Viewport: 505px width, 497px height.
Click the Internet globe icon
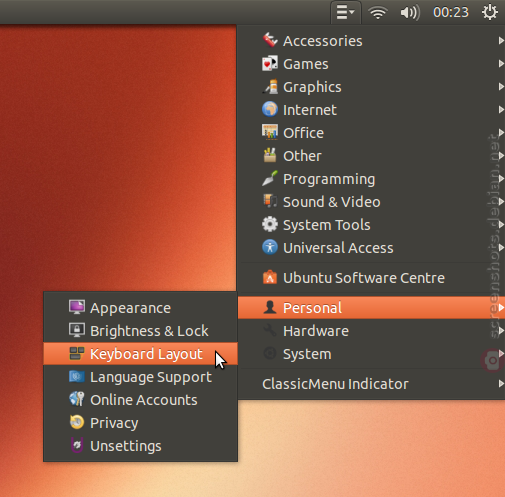click(270, 109)
